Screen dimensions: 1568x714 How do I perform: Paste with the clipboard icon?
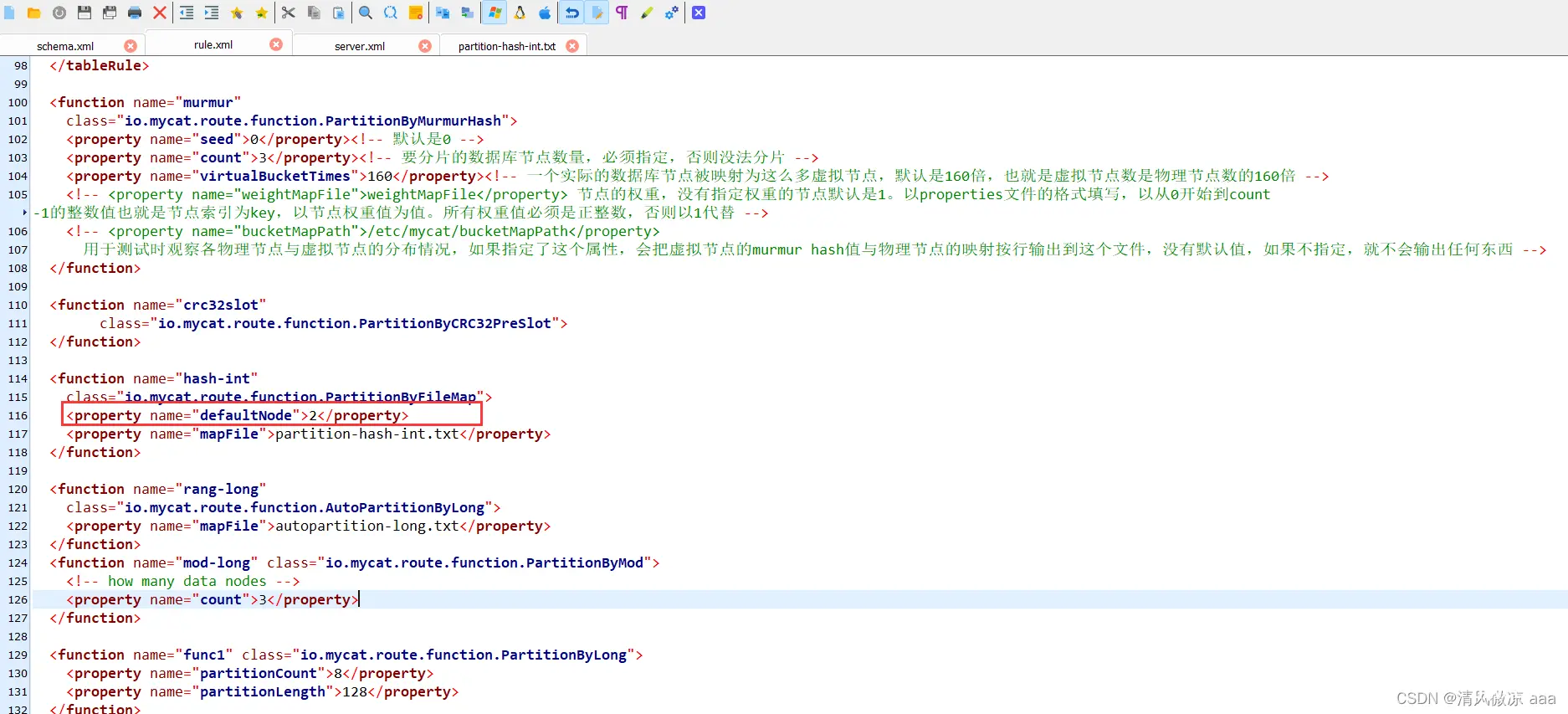(x=339, y=13)
